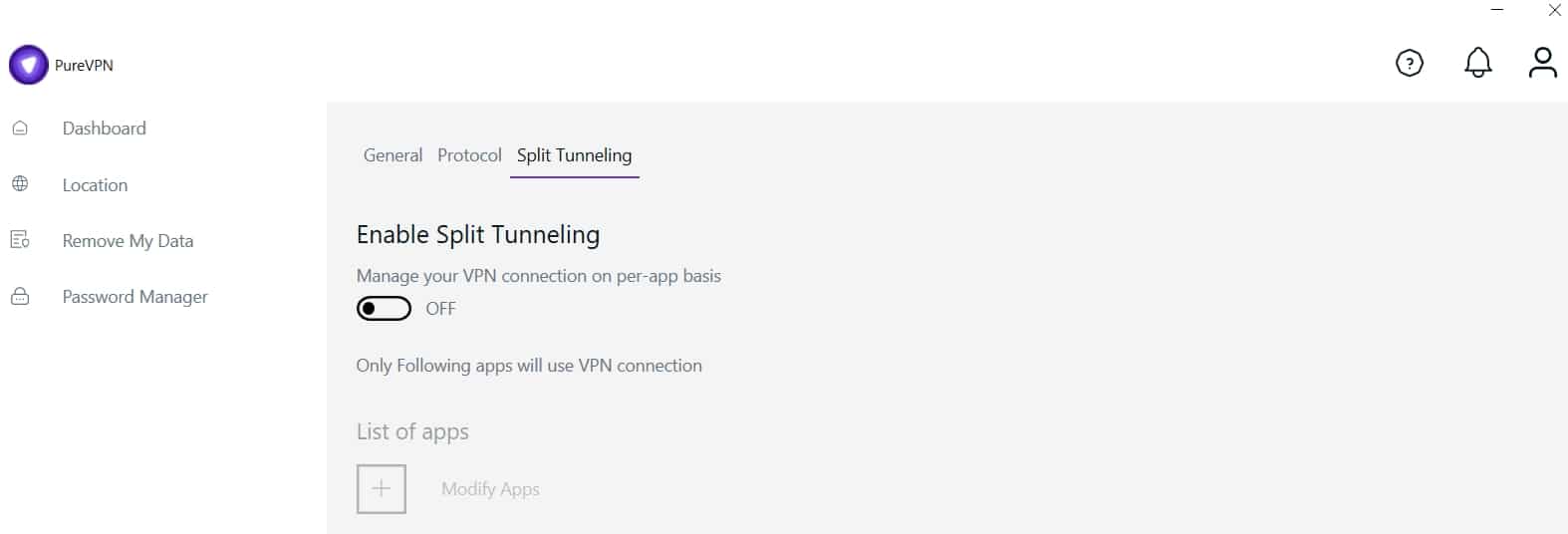Click the Location globe icon

[20, 184]
